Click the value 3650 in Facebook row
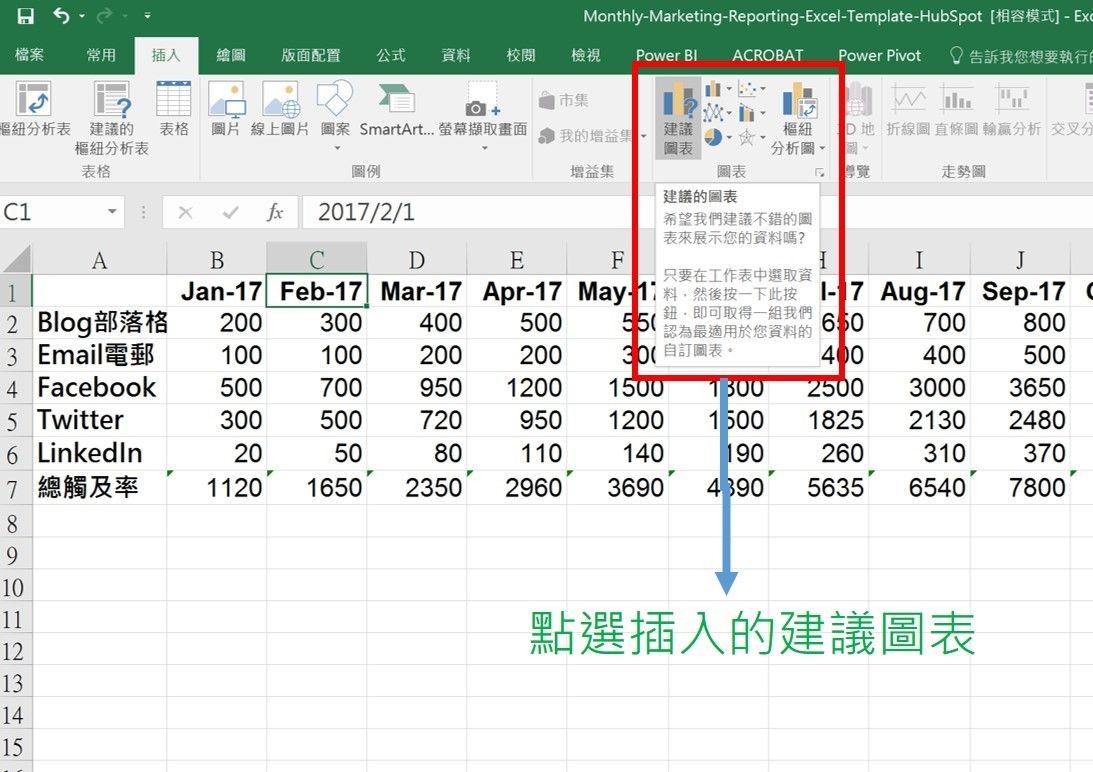Image resolution: width=1093 pixels, height=772 pixels. tap(1020, 388)
